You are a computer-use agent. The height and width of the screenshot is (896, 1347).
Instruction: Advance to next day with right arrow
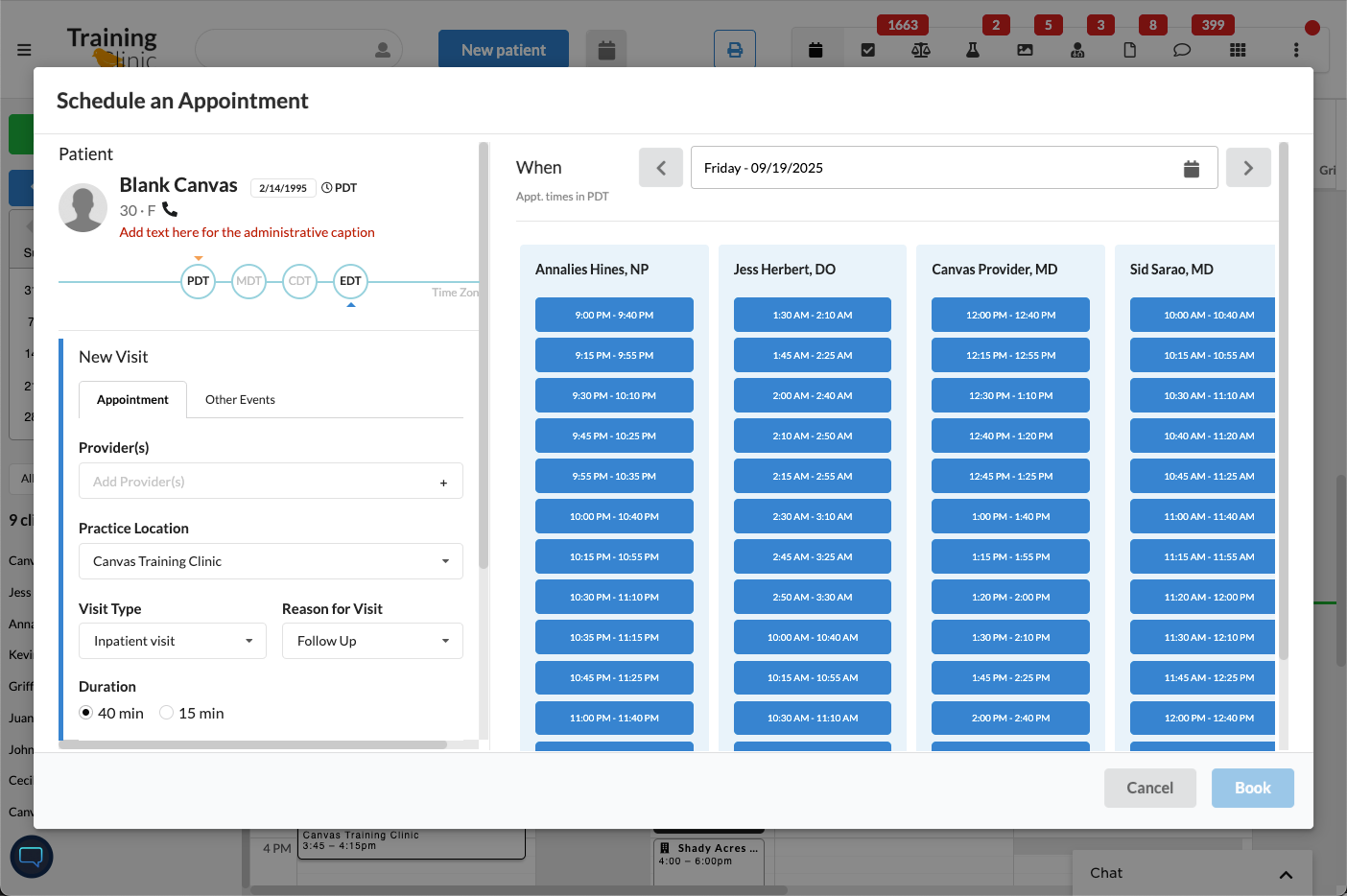[x=1248, y=168]
